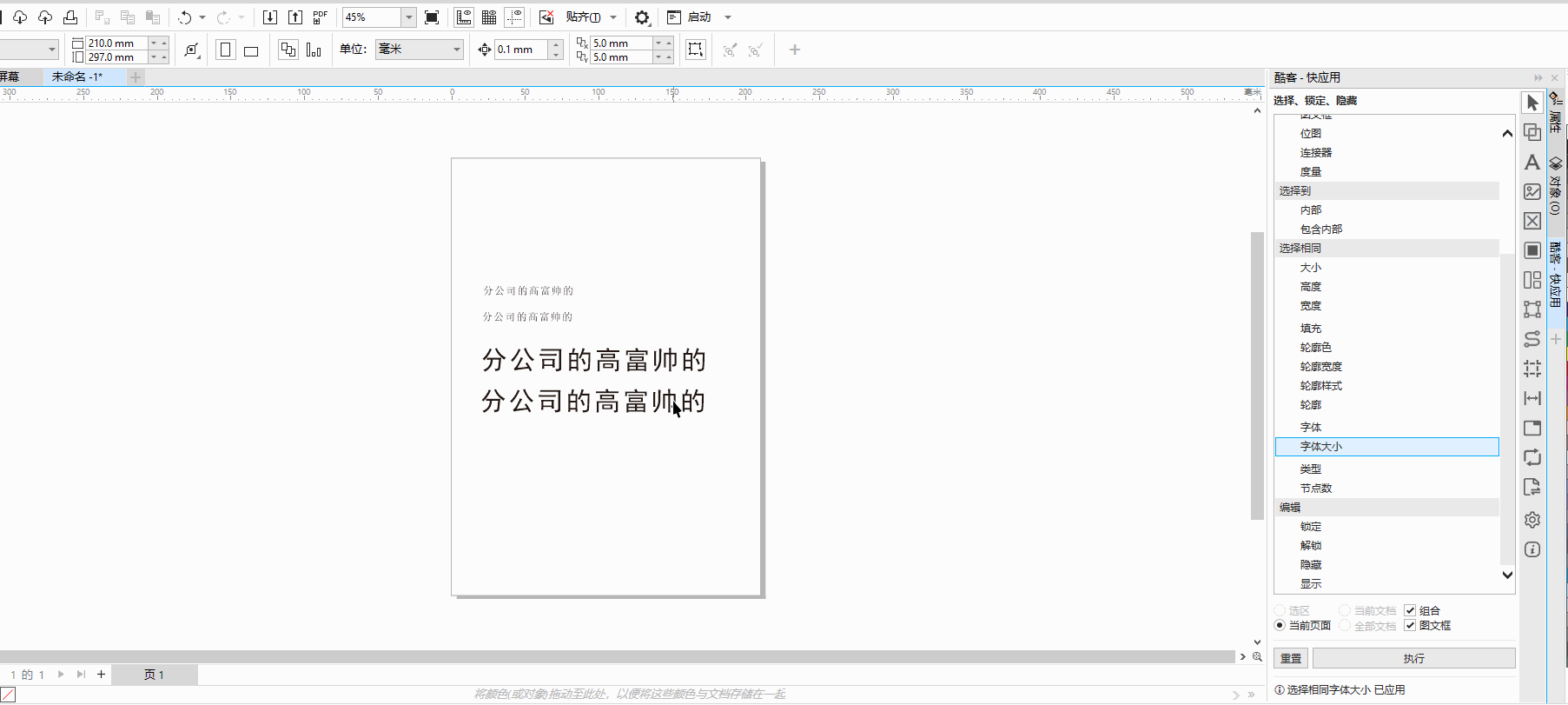This screenshot has width=1568, height=705.
Task: Click the crossed box icon in side panel
Action: coord(1532,221)
